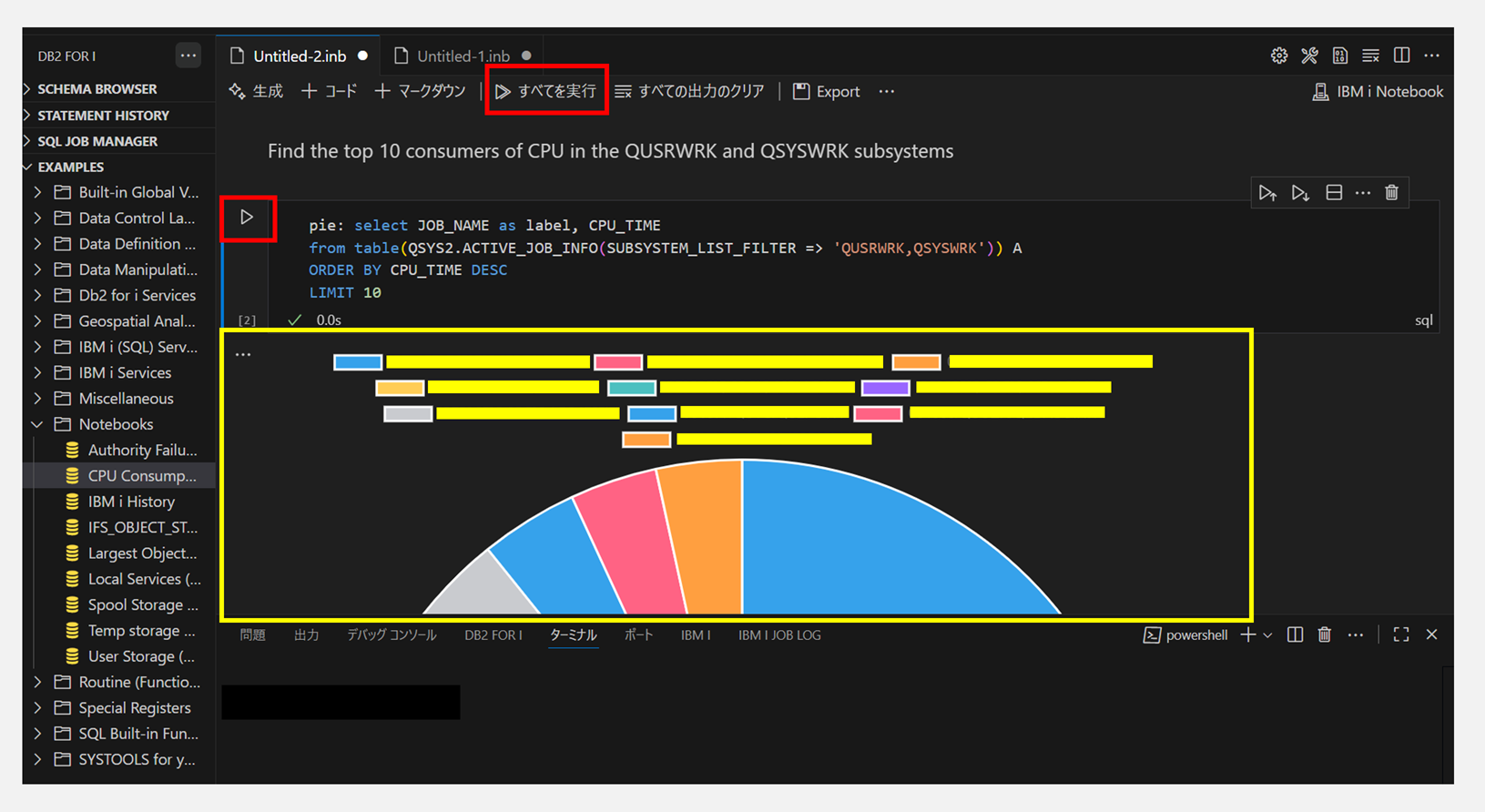The image size is (1485, 812).
Task: Click the execute above cells icon in cell toolbar
Action: (1267, 193)
